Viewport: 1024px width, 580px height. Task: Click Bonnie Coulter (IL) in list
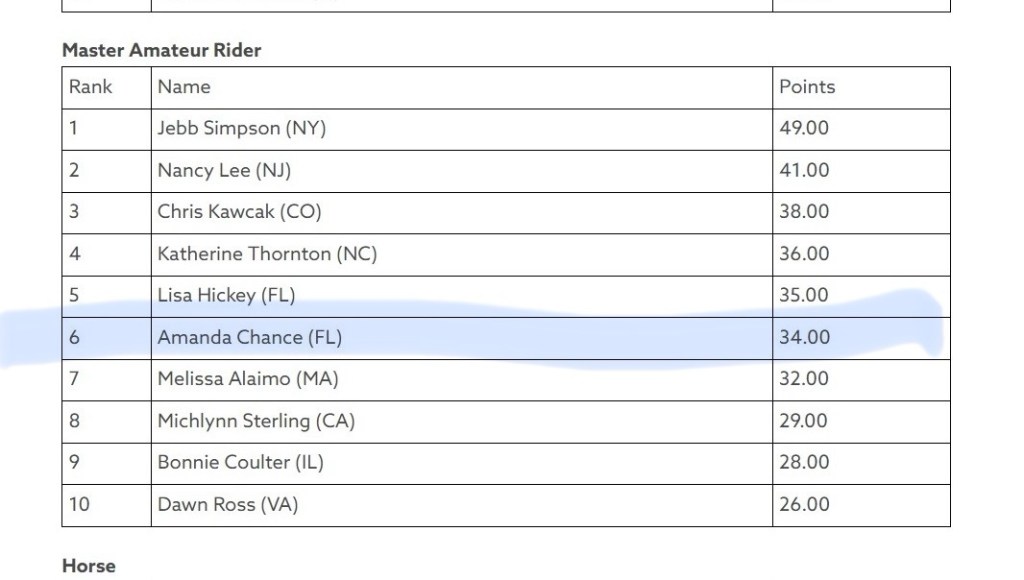(240, 462)
